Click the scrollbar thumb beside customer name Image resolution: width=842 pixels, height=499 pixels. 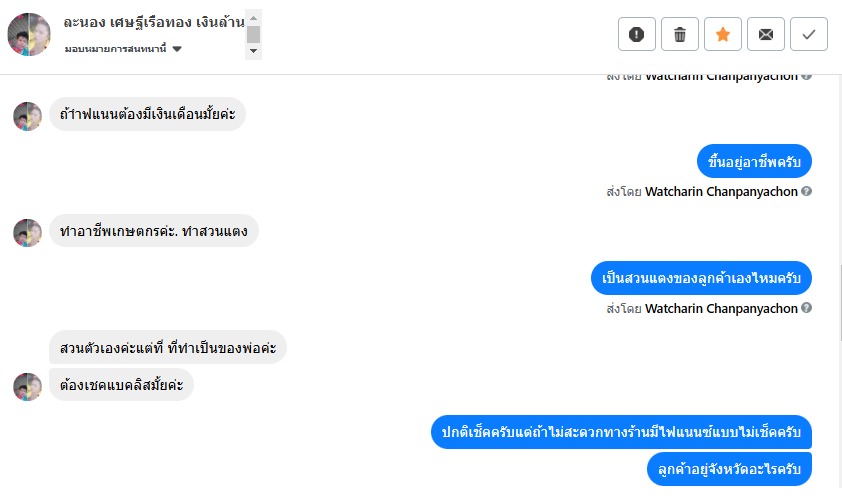pyautogui.click(x=253, y=34)
